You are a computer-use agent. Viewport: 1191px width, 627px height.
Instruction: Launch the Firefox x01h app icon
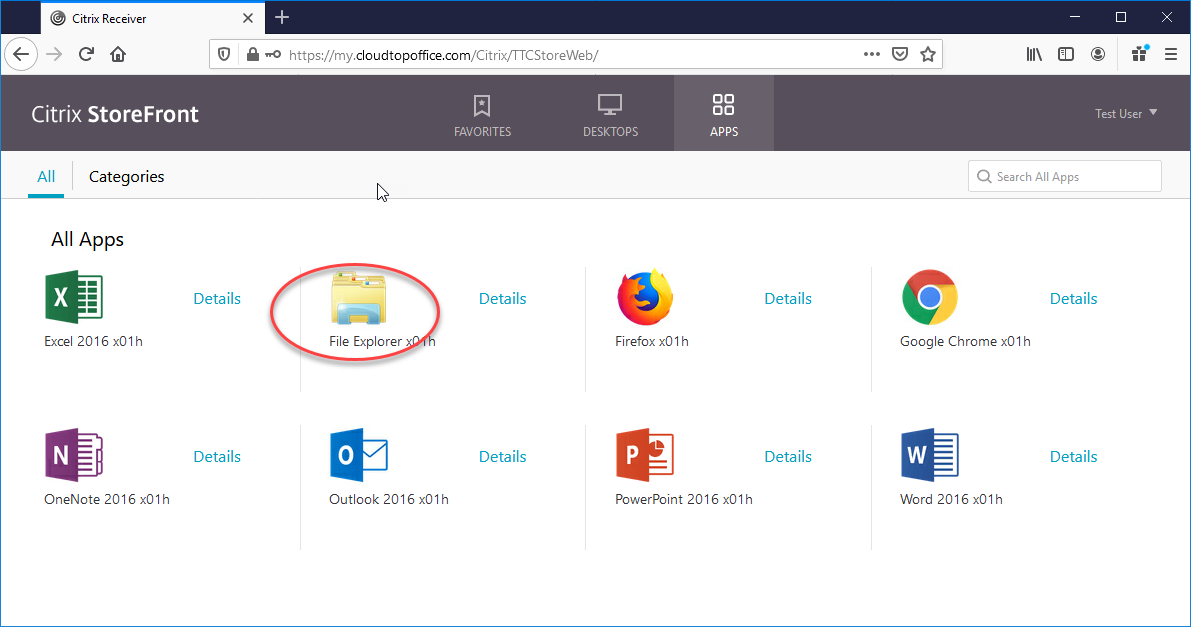(645, 297)
